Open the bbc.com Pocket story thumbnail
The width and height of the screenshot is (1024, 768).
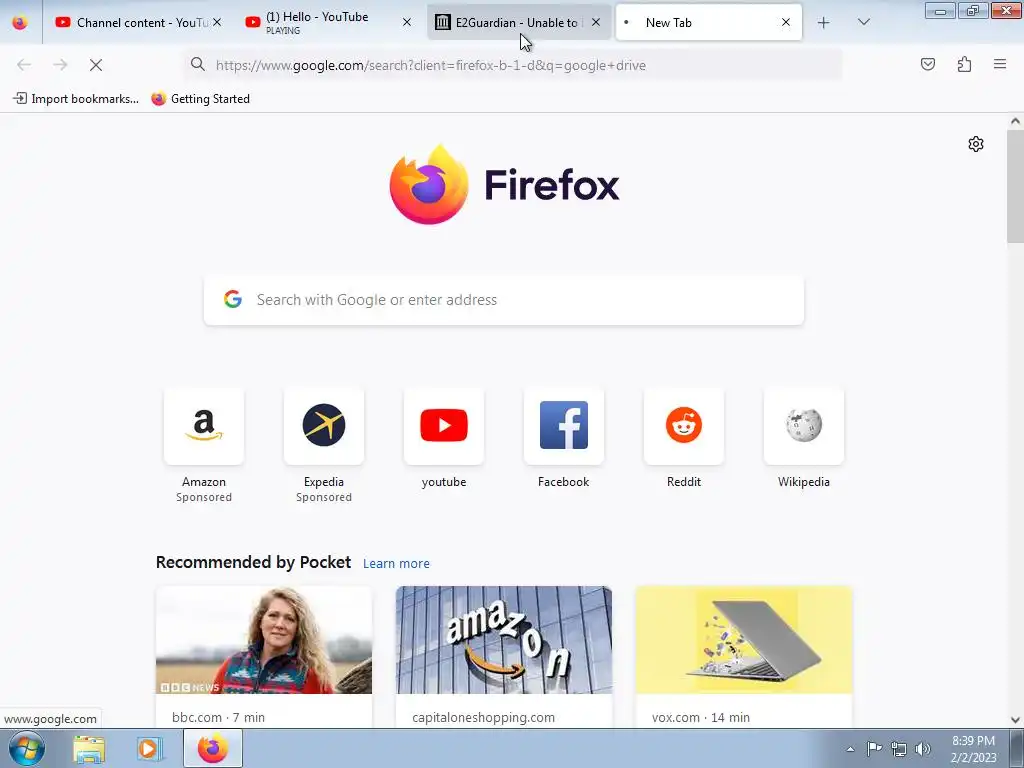tap(264, 640)
